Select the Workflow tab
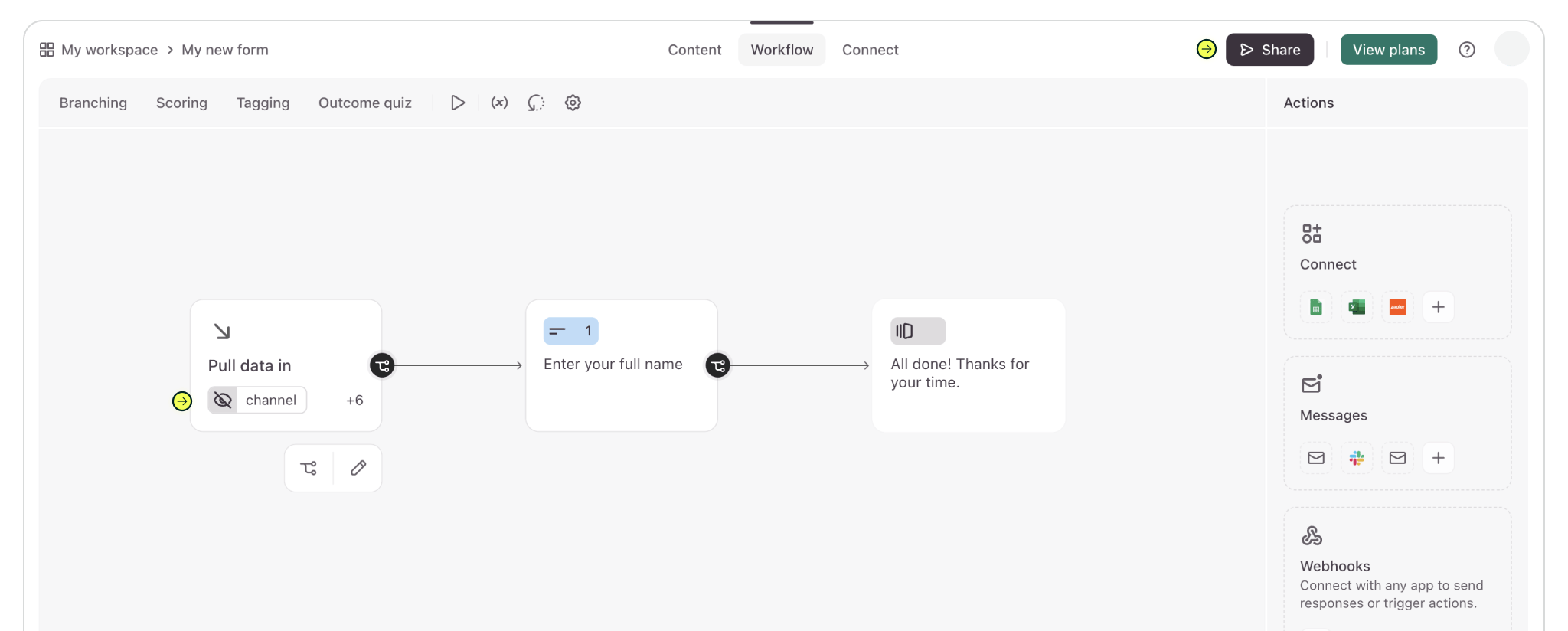1568x631 pixels. [x=782, y=50]
